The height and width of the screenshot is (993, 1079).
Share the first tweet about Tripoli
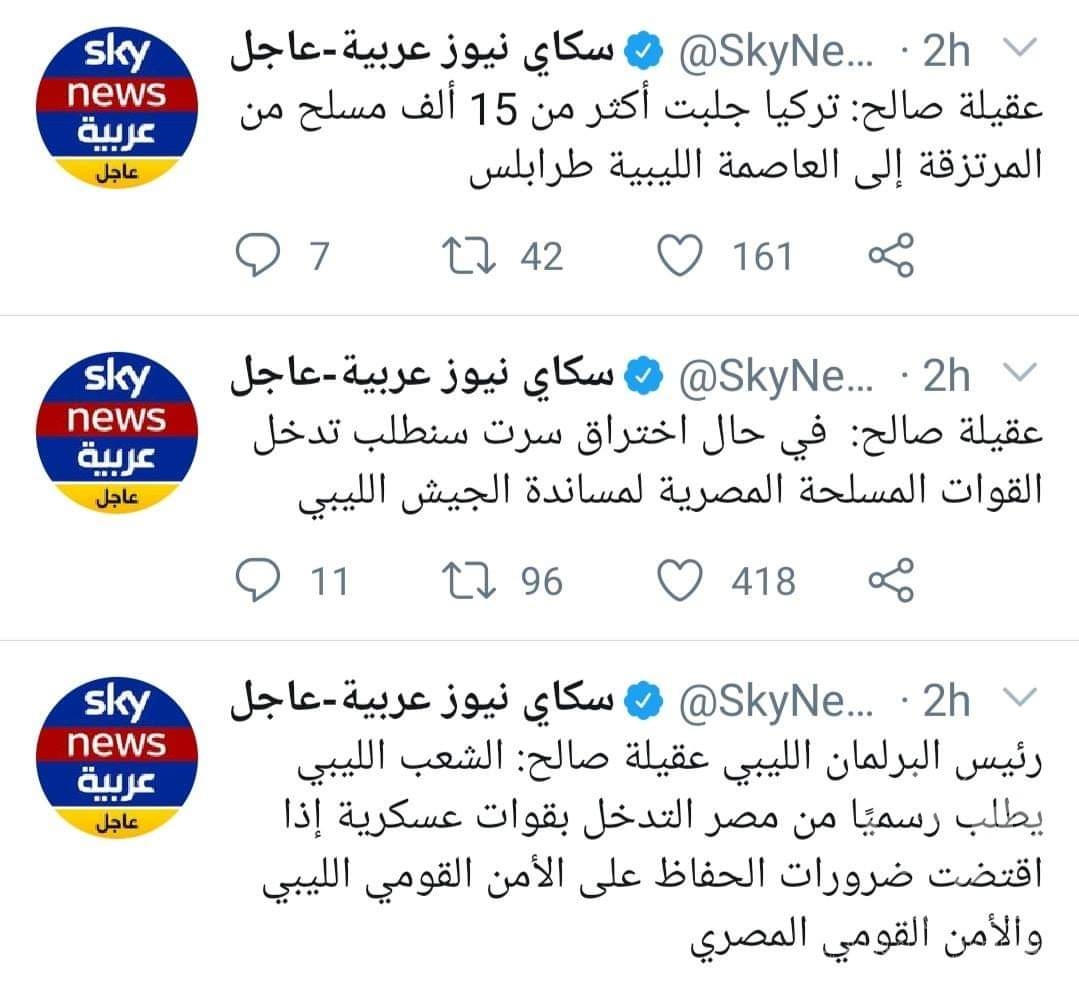tap(891, 255)
